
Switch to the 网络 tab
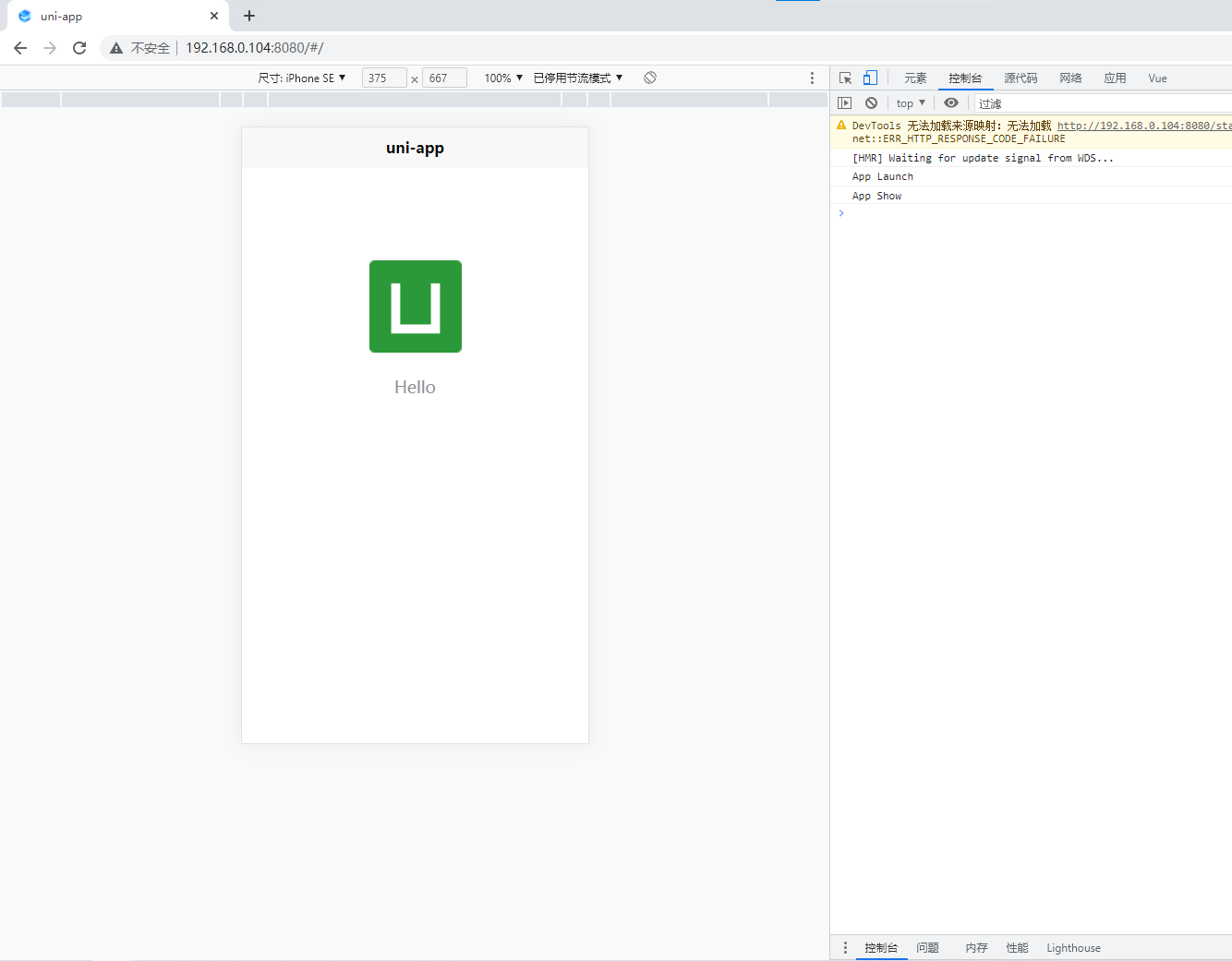tap(1070, 78)
